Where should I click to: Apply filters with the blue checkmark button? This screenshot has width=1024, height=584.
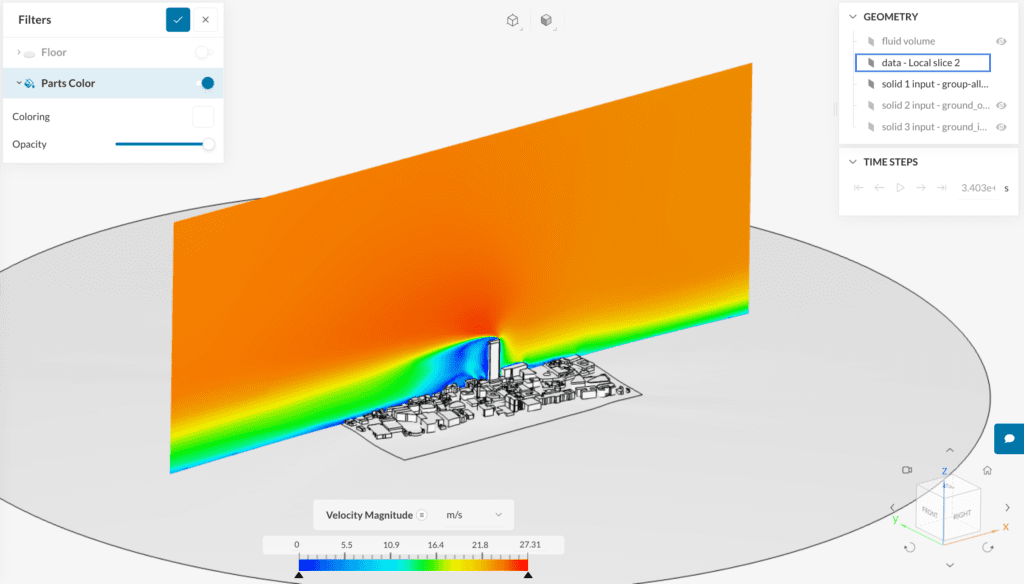click(176, 19)
